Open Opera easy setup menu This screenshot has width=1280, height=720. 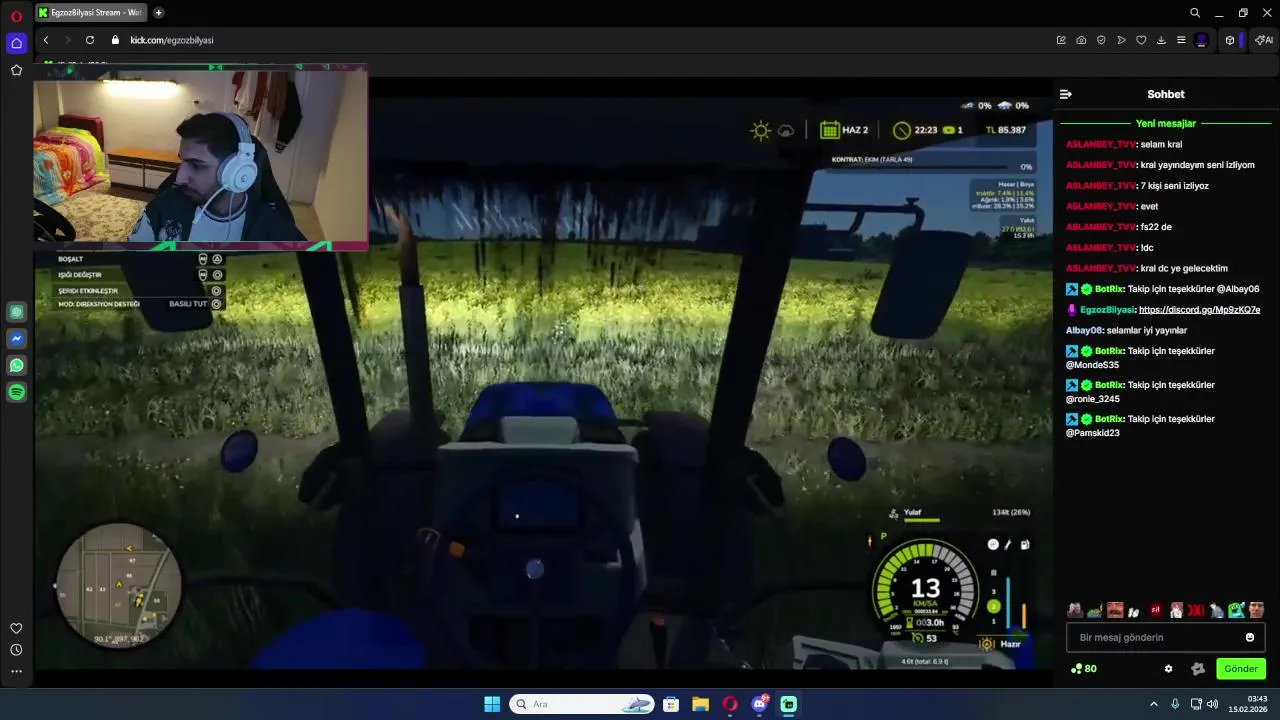1181,40
